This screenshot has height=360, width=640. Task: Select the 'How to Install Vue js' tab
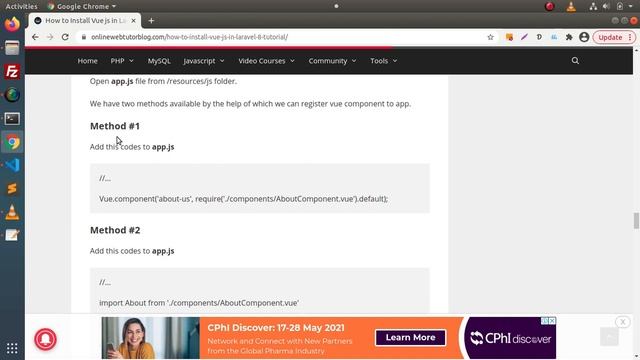pyautogui.click(x=85, y=20)
